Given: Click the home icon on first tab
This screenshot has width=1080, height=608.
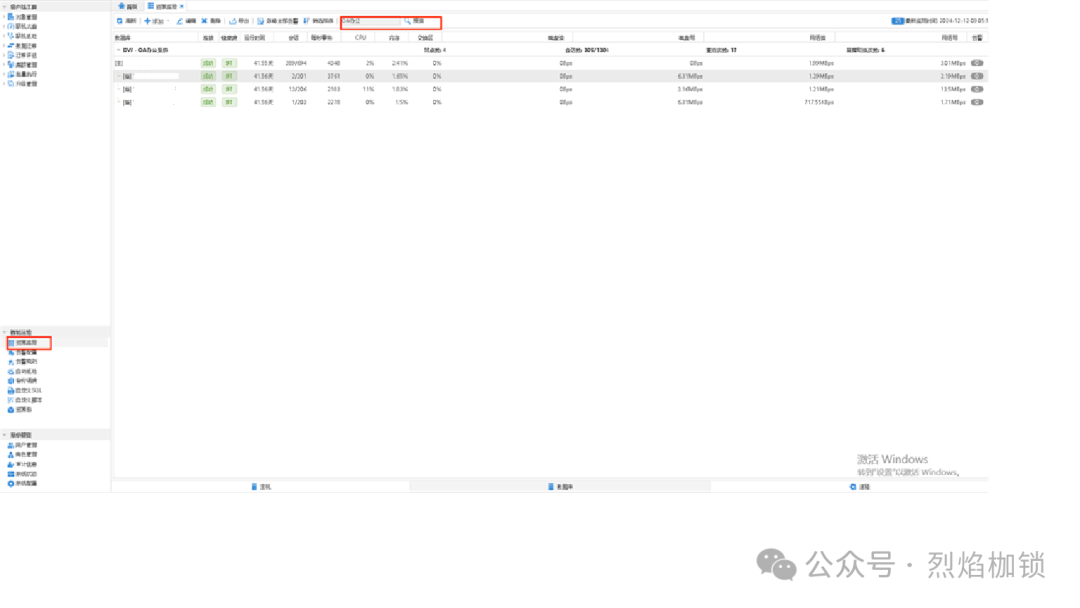Looking at the screenshot, I should point(121,6).
